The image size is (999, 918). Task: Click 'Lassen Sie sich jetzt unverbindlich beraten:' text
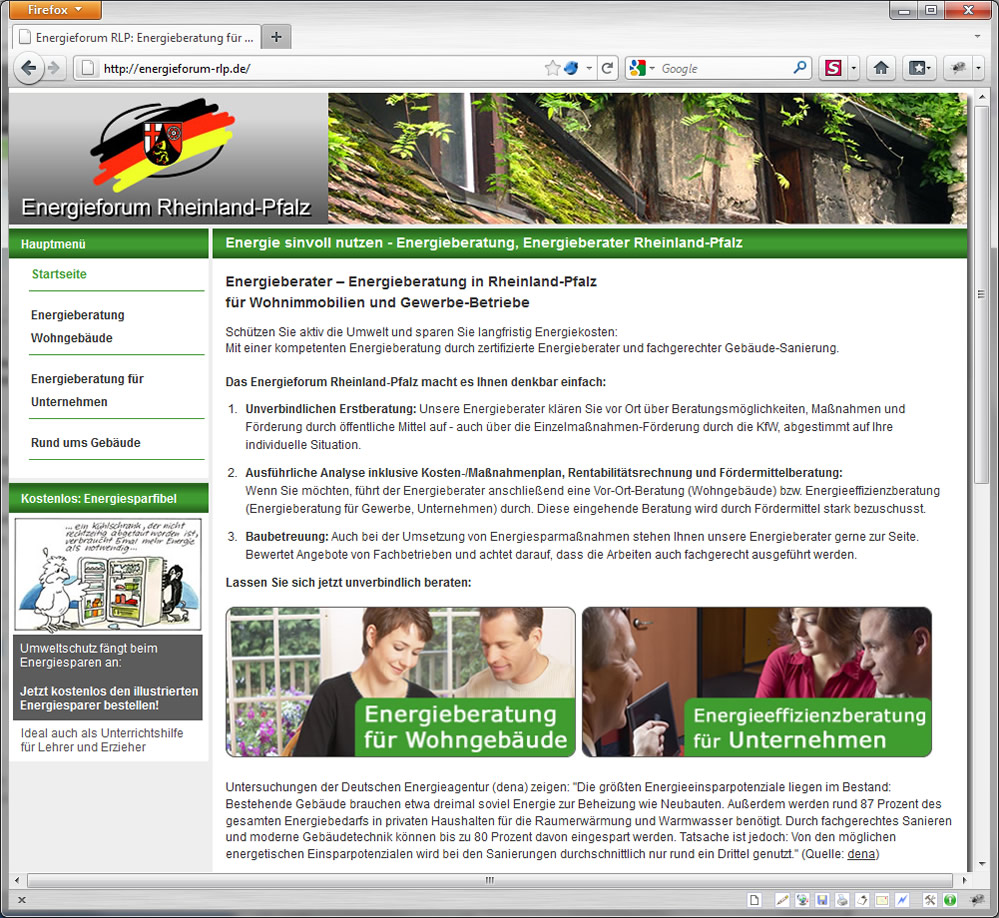click(349, 582)
